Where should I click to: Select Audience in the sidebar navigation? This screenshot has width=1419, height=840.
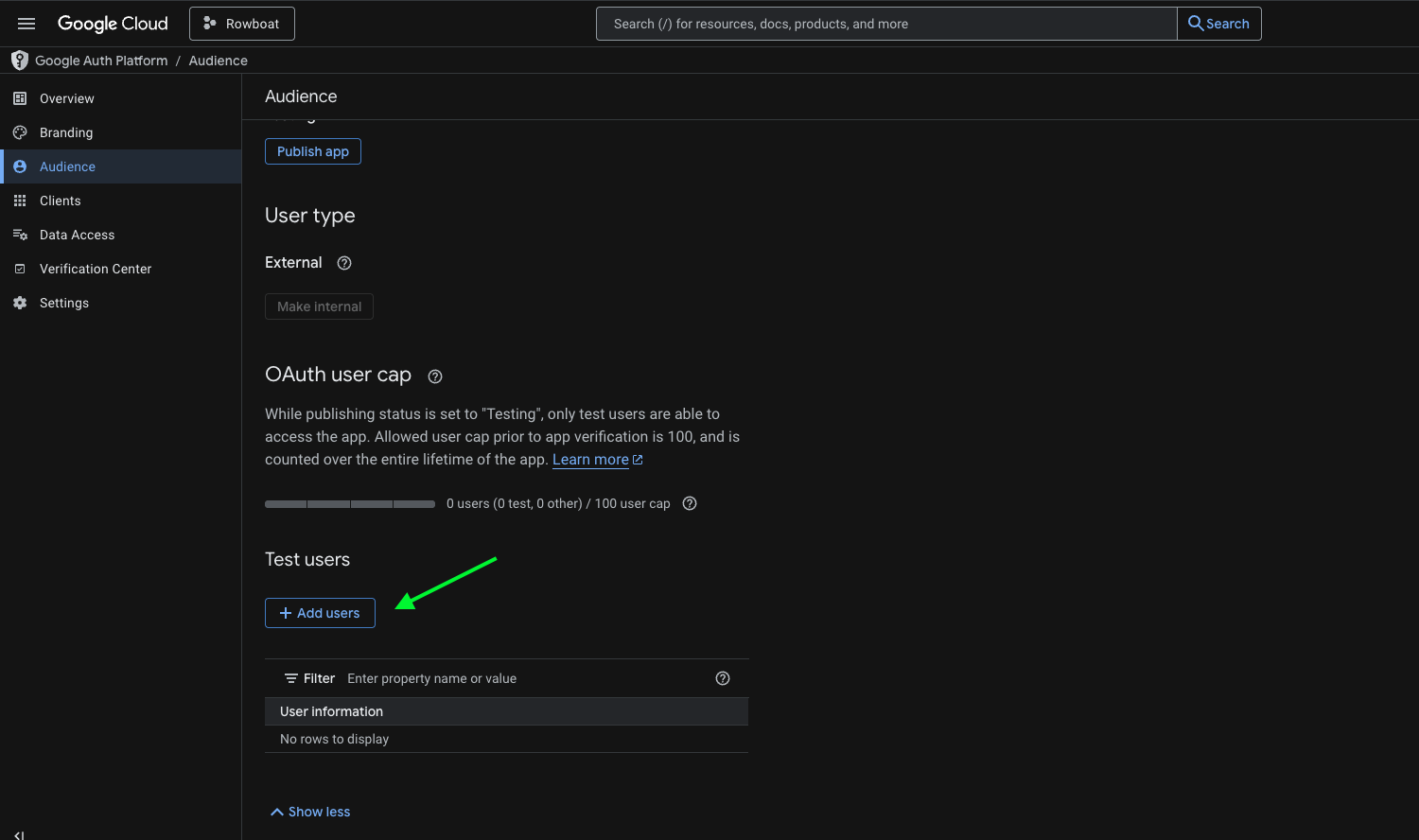pyautogui.click(x=67, y=166)
